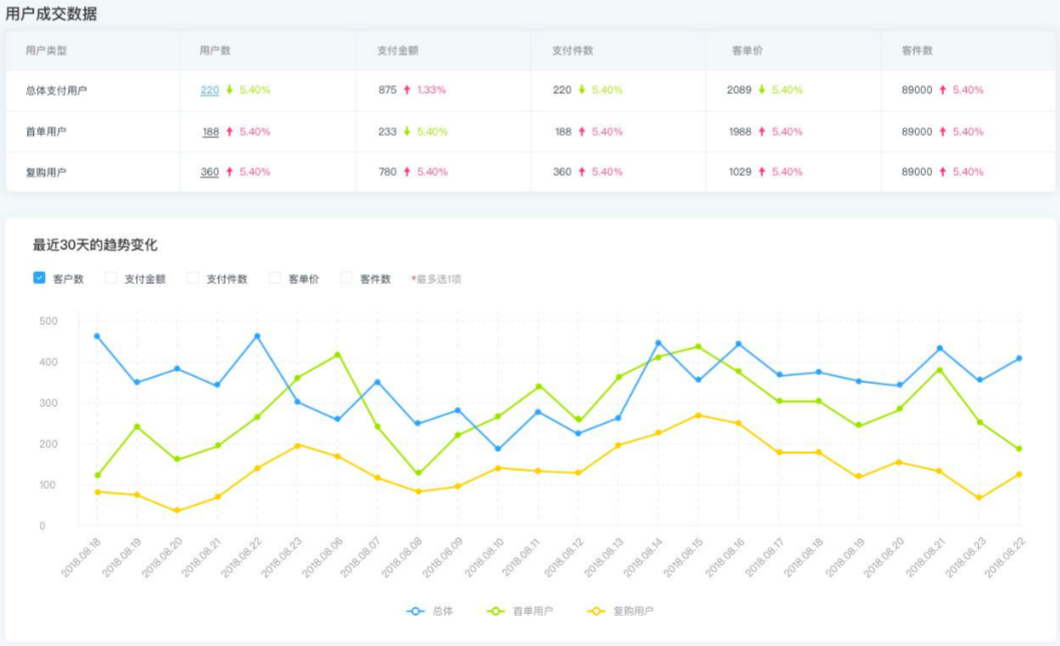
Task: Click the green down arrow next to 233
Action: [x=407, y=131]
